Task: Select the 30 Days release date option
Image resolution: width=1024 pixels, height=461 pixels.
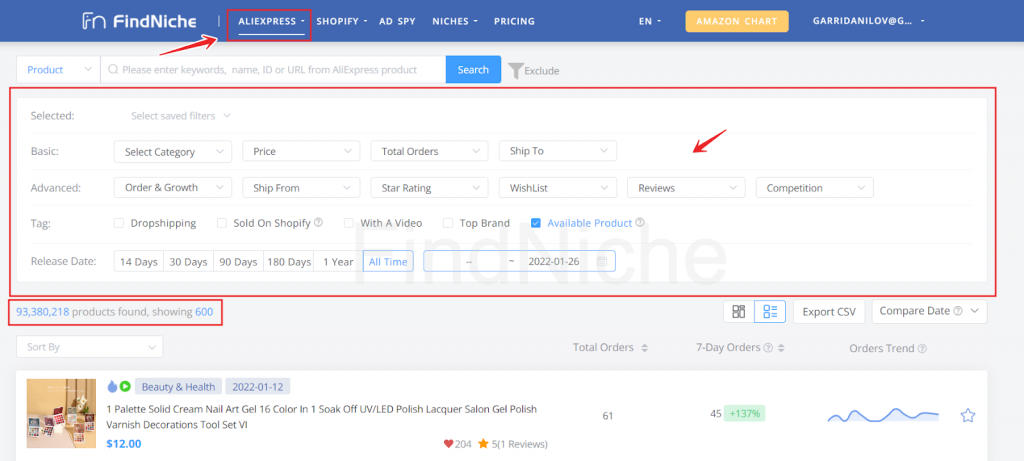Action: (189, 262)
